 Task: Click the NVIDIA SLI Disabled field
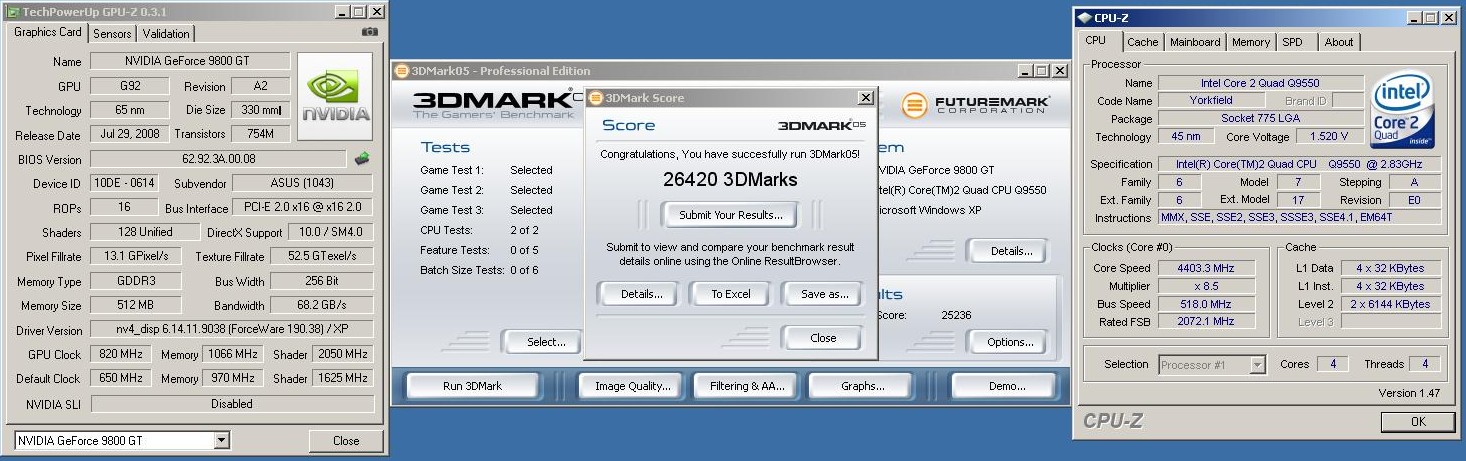click(x=231, y=404)
